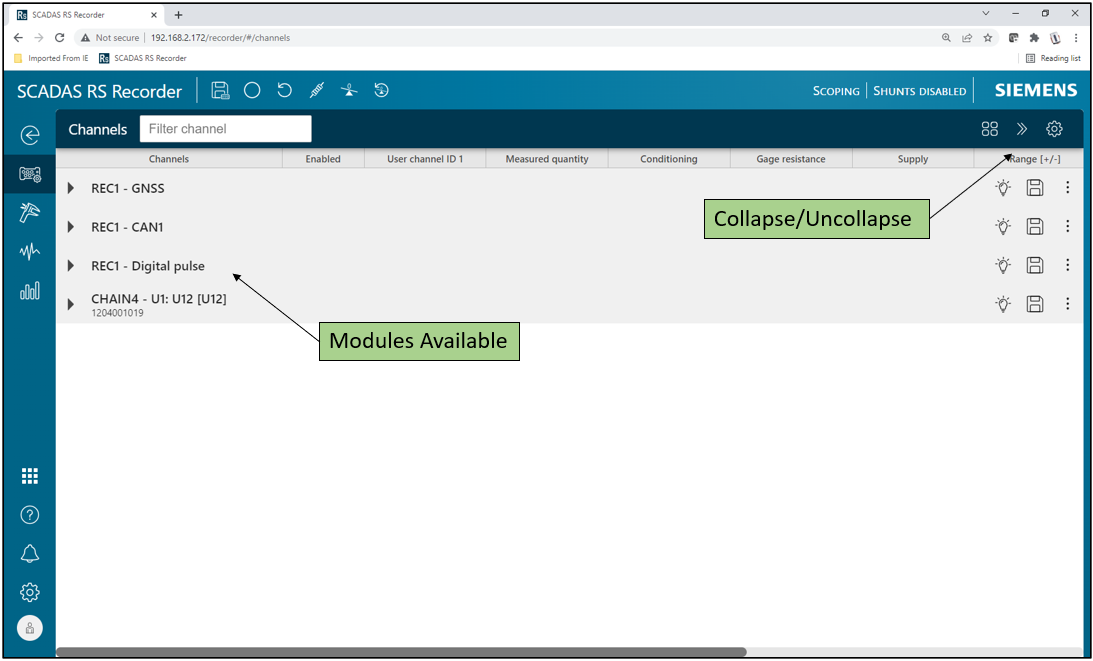Viewport: 1093px width, 661px height.
Task: Expand the REC1 - Digital pulse module
Action: [71, 266]
